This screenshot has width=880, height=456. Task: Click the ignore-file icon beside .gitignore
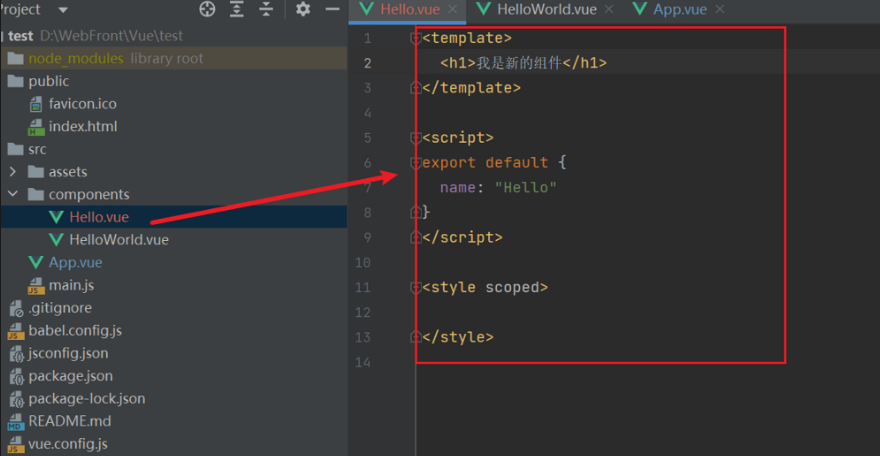16,308
